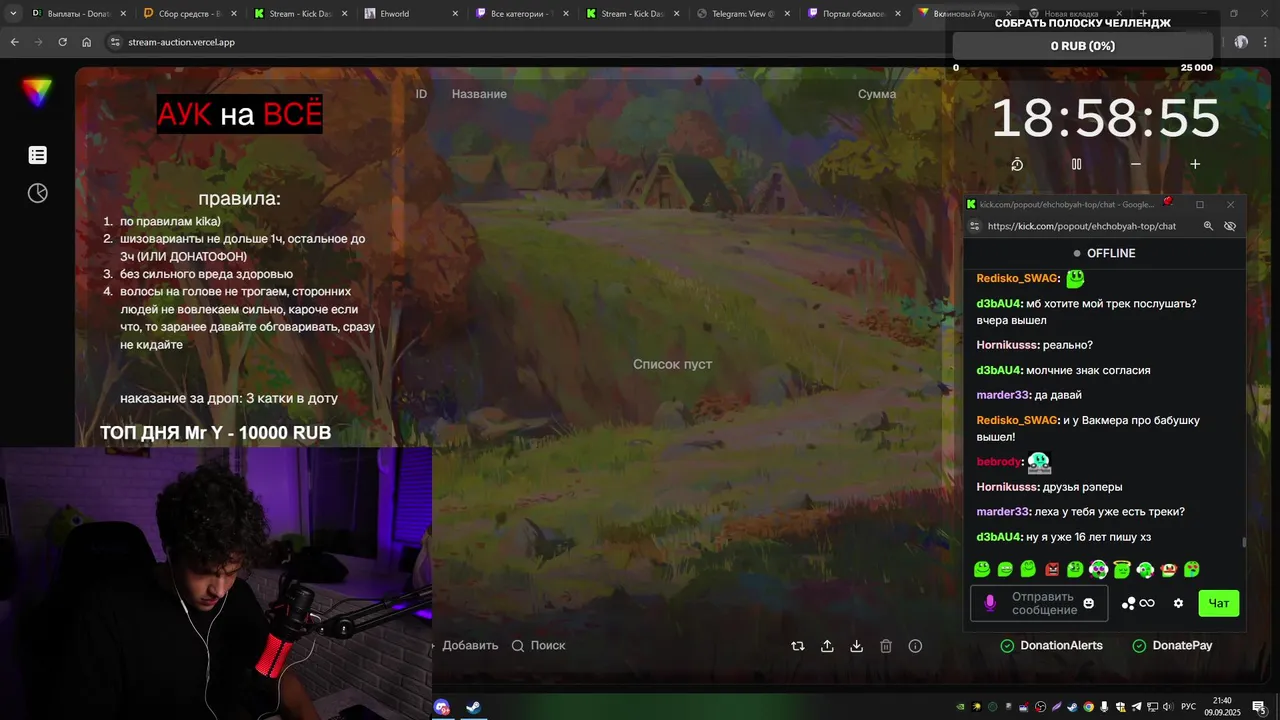This screenshot has height=720, width=1280.
Task: Click the Kick popup URL address
Action: pos(1082,226)
